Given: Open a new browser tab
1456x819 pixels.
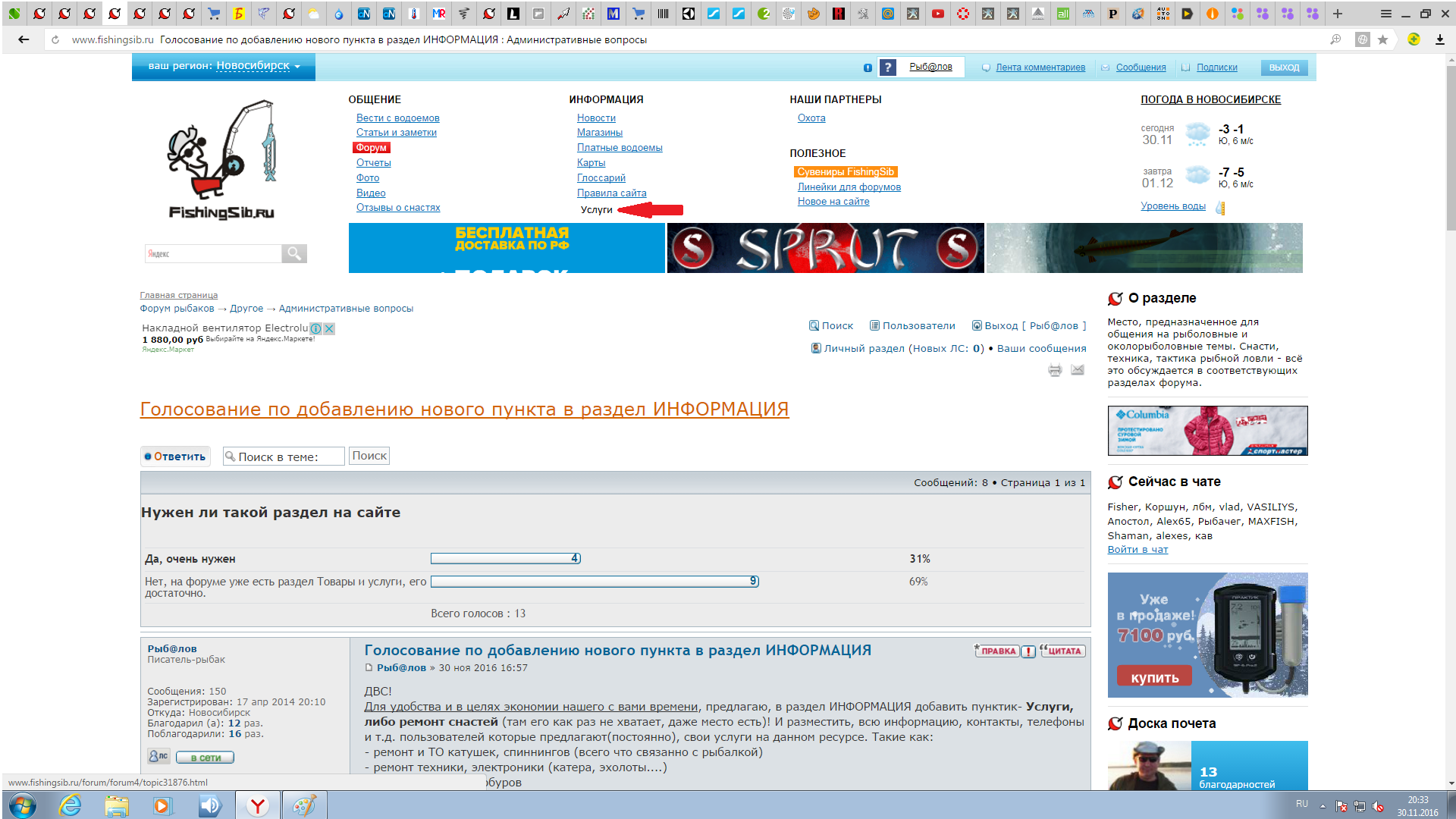Looking at the screenshot, I should [1338, 14].
